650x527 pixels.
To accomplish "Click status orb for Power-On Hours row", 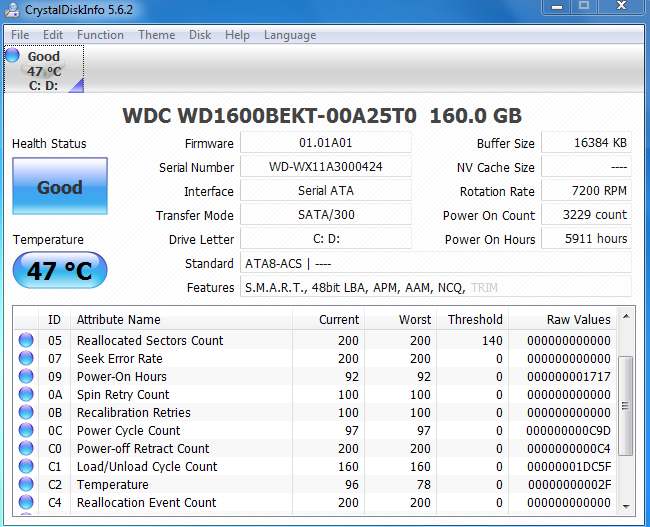I will [x=26, y=376].
